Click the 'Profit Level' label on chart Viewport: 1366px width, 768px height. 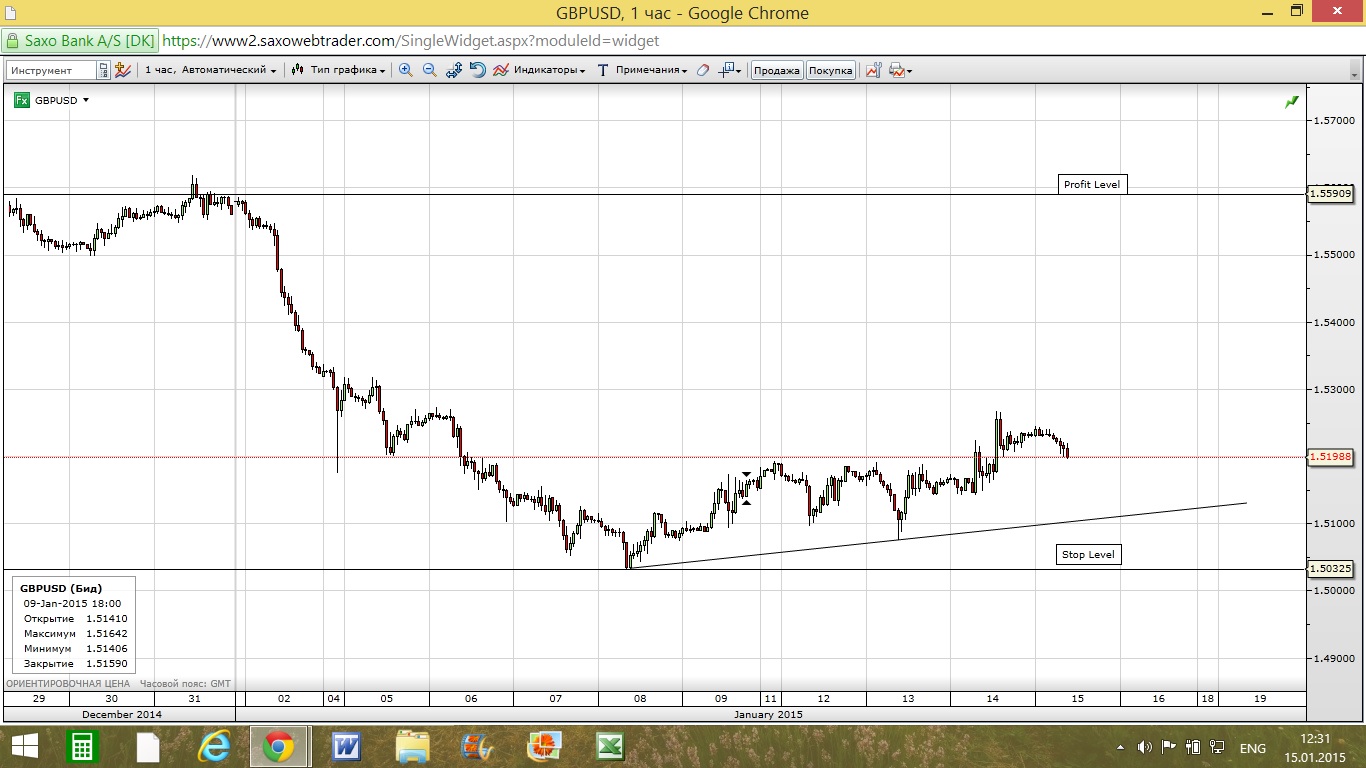click(x=1092, y=184)
